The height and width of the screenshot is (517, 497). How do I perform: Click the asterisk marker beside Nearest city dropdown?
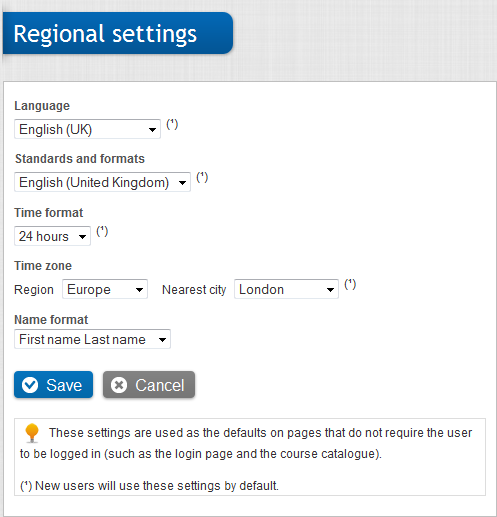(350, 284)
